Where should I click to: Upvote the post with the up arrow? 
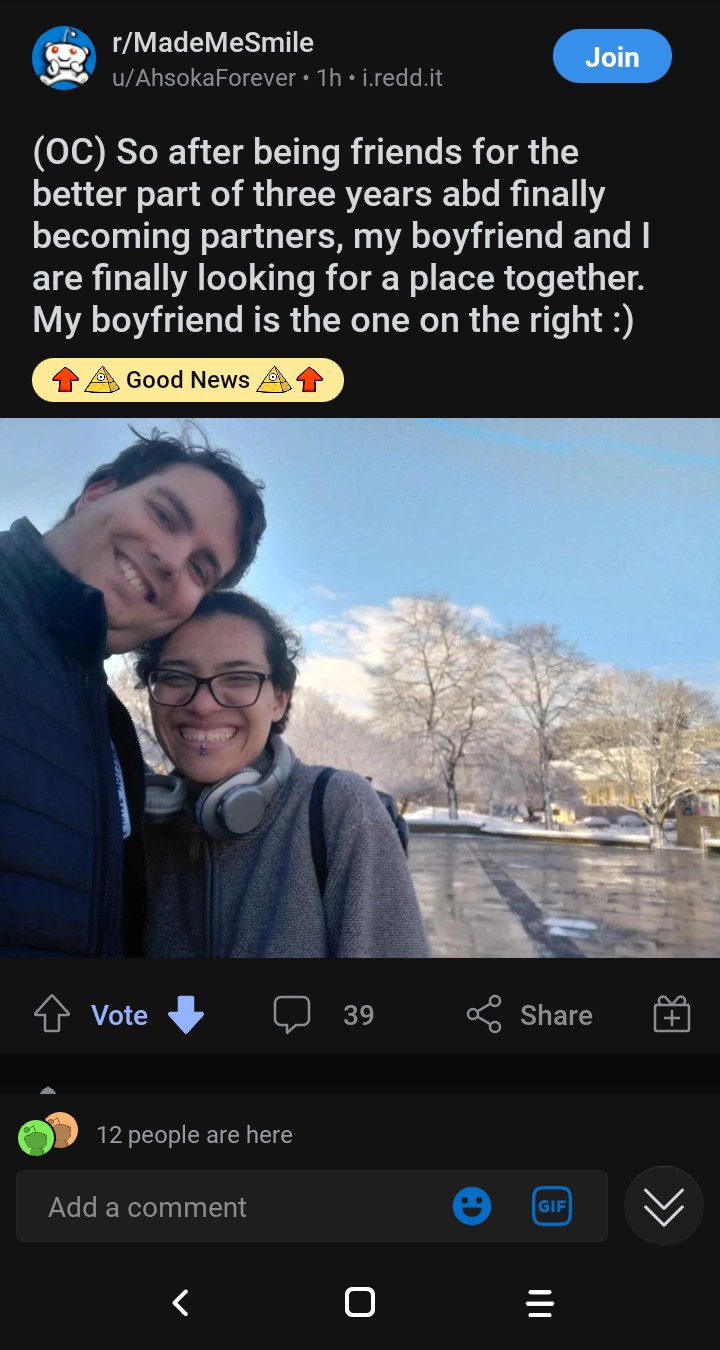(52, 1015)
